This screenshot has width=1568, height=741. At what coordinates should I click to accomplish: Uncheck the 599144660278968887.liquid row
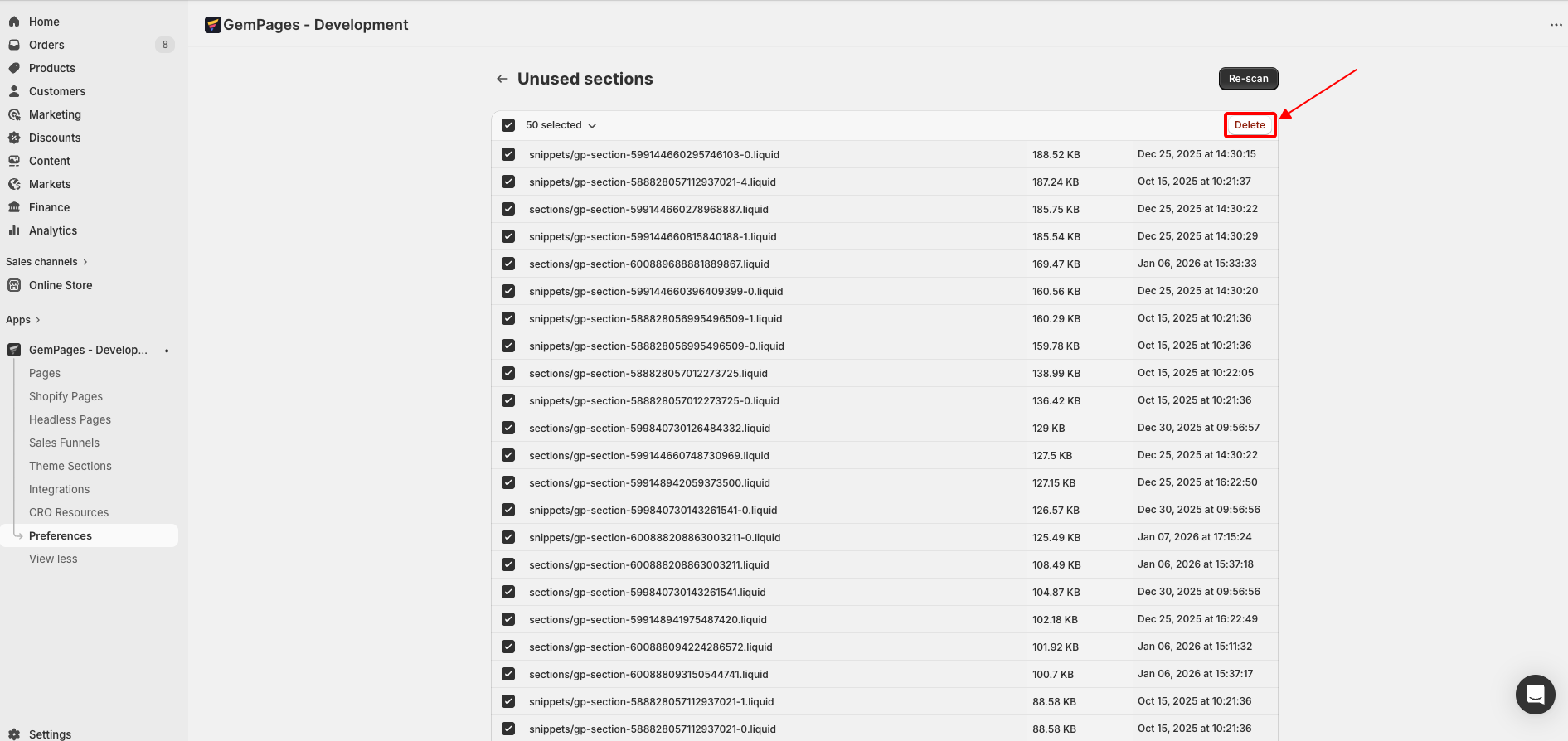508,209
